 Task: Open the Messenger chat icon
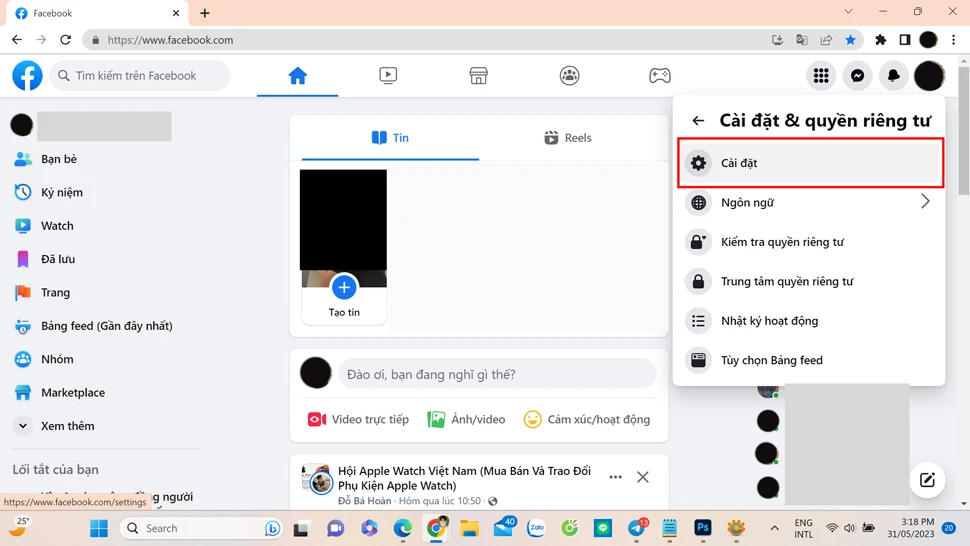coord(857,75)
